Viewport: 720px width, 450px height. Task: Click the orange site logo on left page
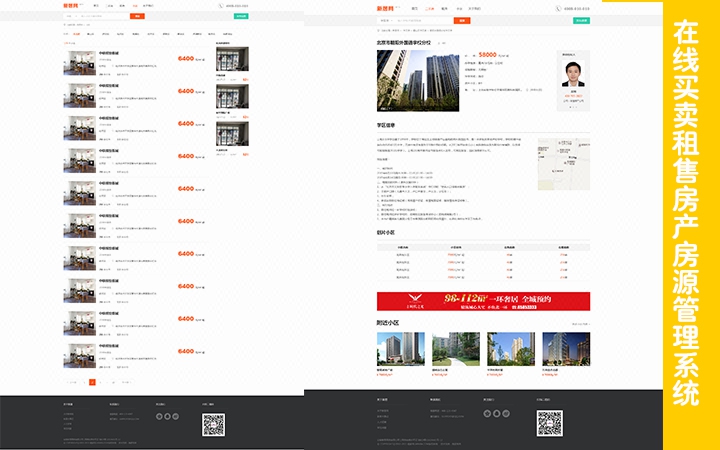[71, 6]
